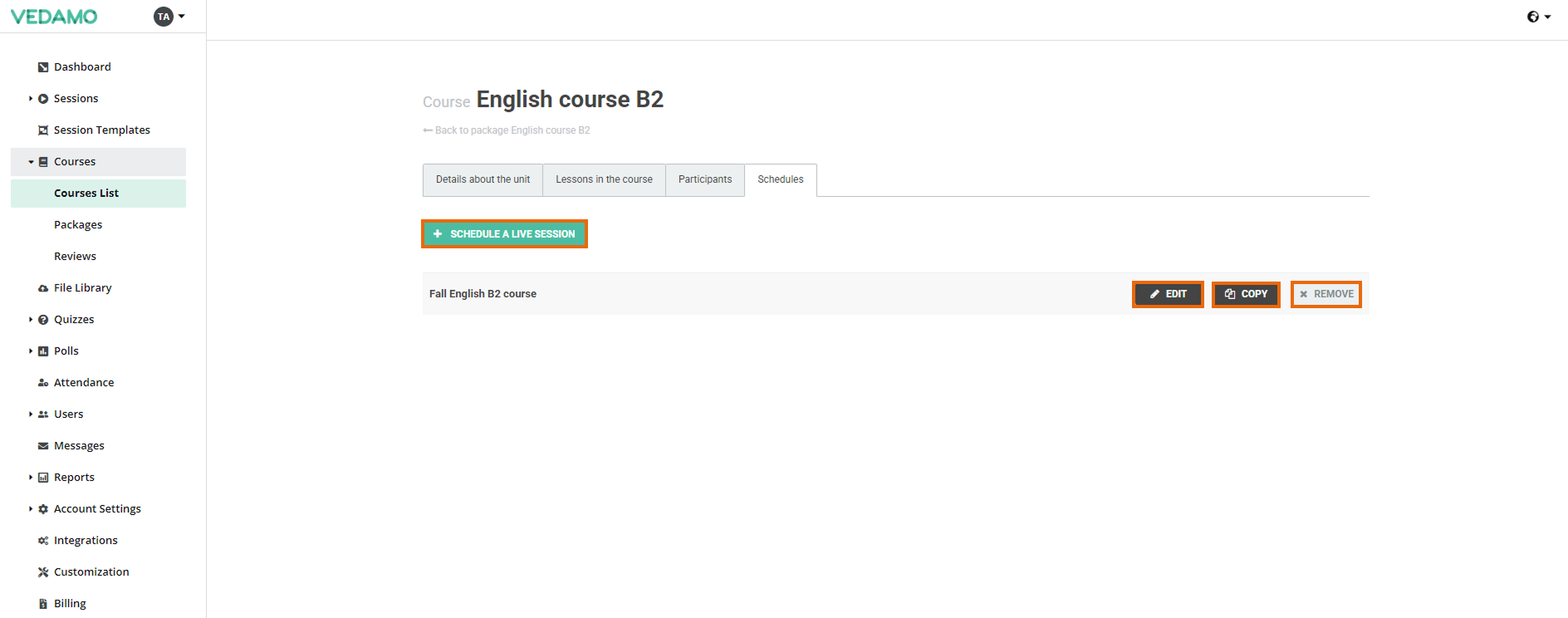Click the back arrow before package link

tap(428, 130)
